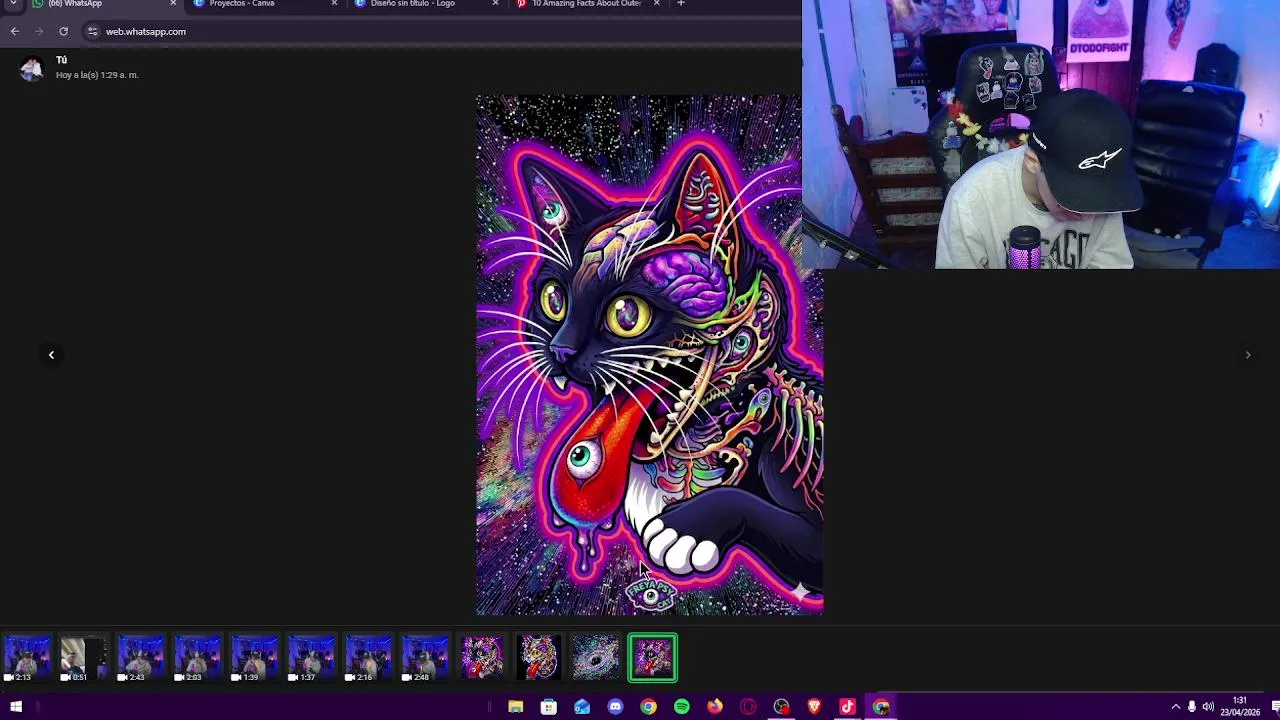The image size is (1280, 720).
Task: Close the Pinterest 10 Amazing Facts tab
Action: [x=656, y=4]
